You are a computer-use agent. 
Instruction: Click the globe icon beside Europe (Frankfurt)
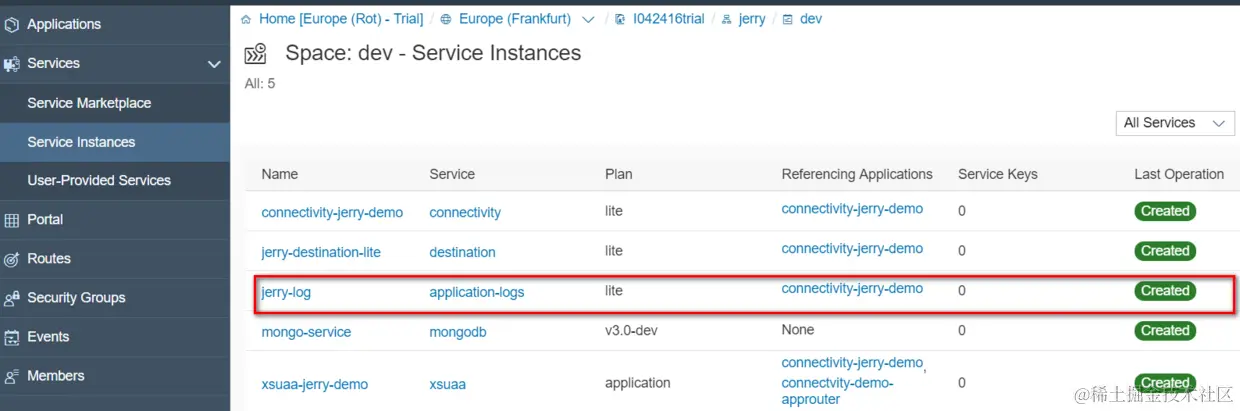pyautogui.click(x=446, y=19)
